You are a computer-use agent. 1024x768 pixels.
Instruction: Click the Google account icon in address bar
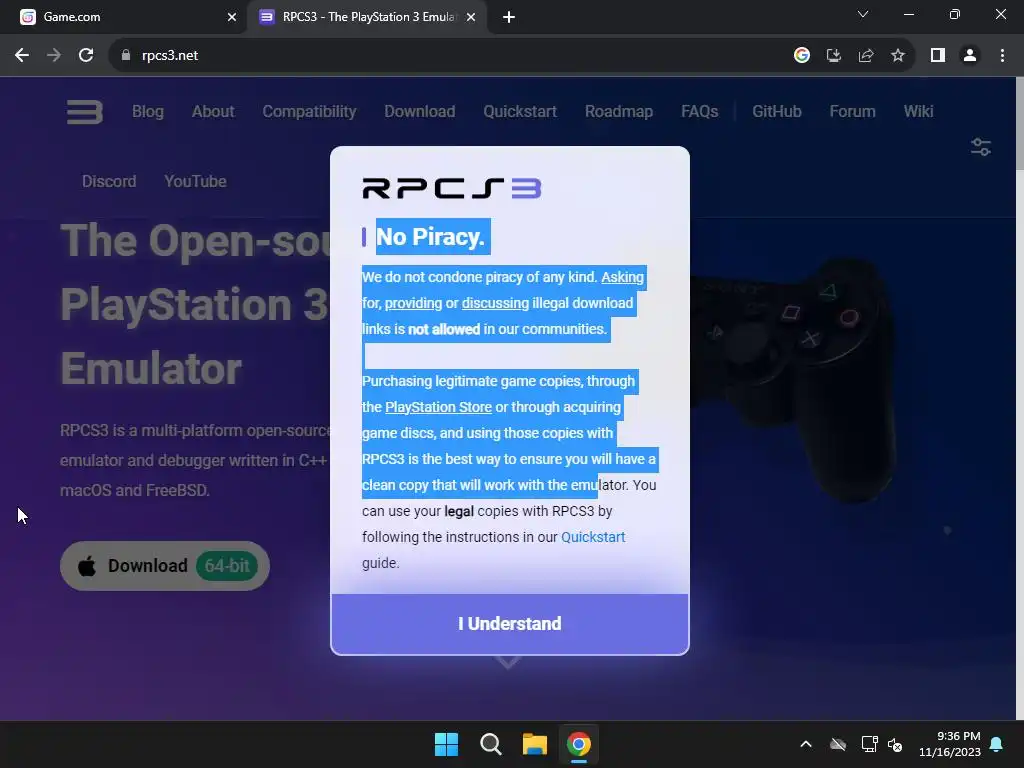click(x=802, y=56)
